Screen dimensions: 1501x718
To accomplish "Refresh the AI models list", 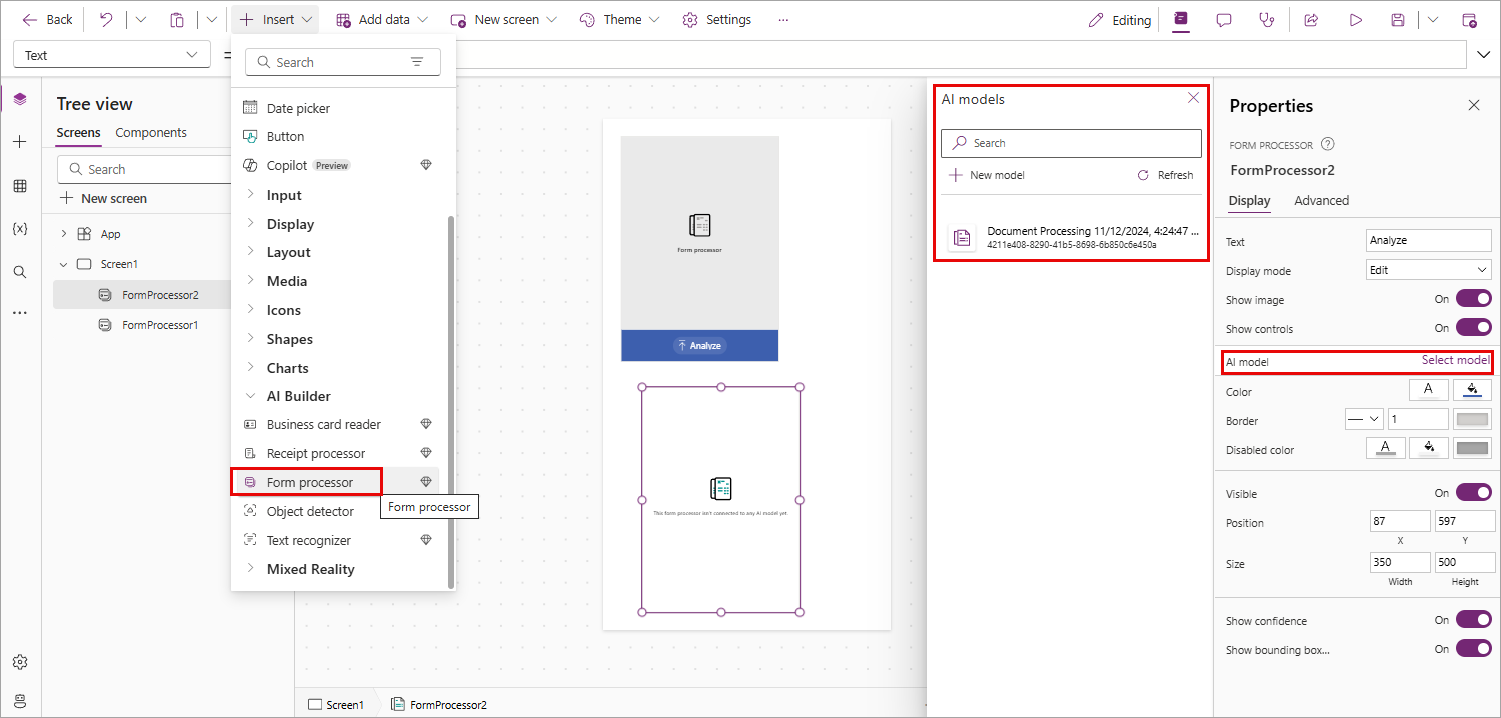I will 1166,174.
